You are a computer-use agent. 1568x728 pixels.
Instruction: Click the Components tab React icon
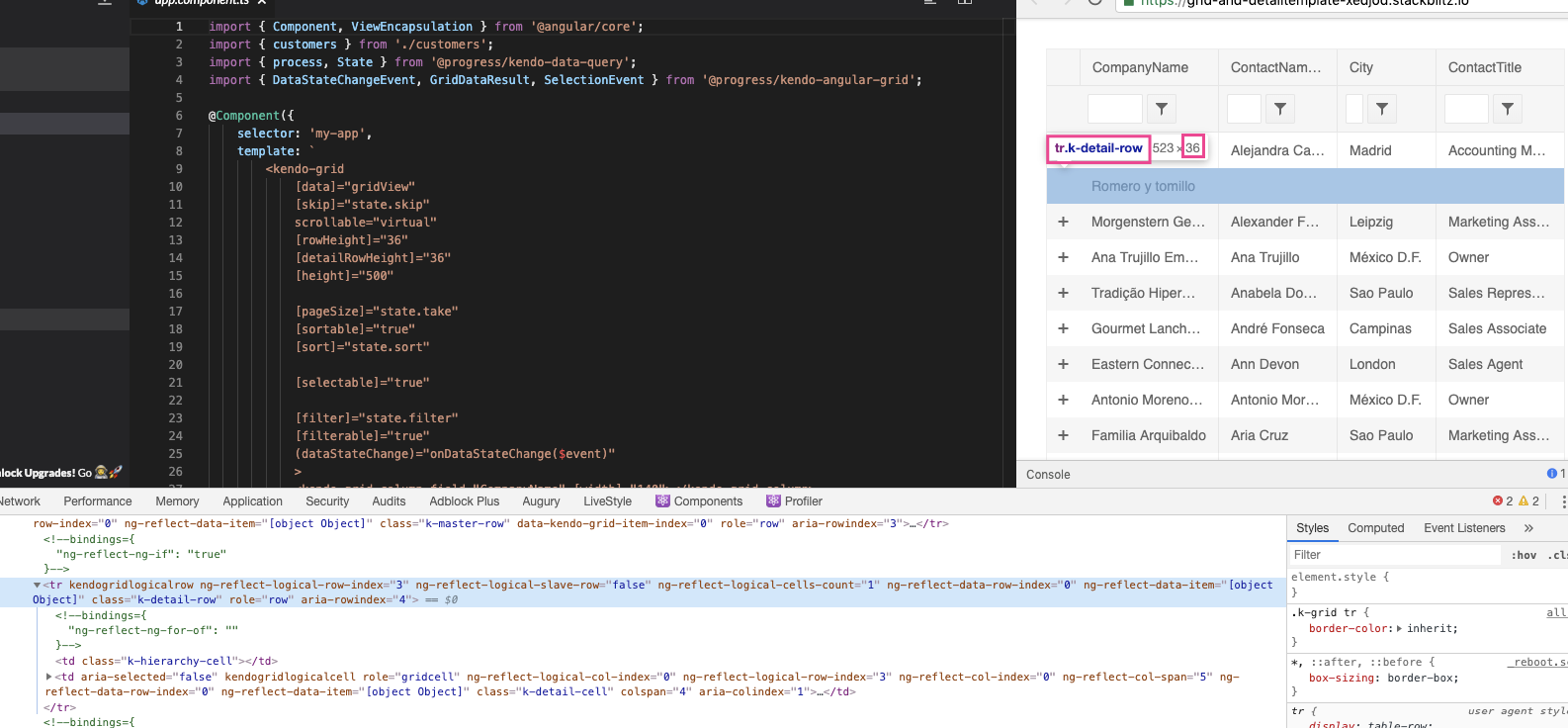click(x=662, y=501)
